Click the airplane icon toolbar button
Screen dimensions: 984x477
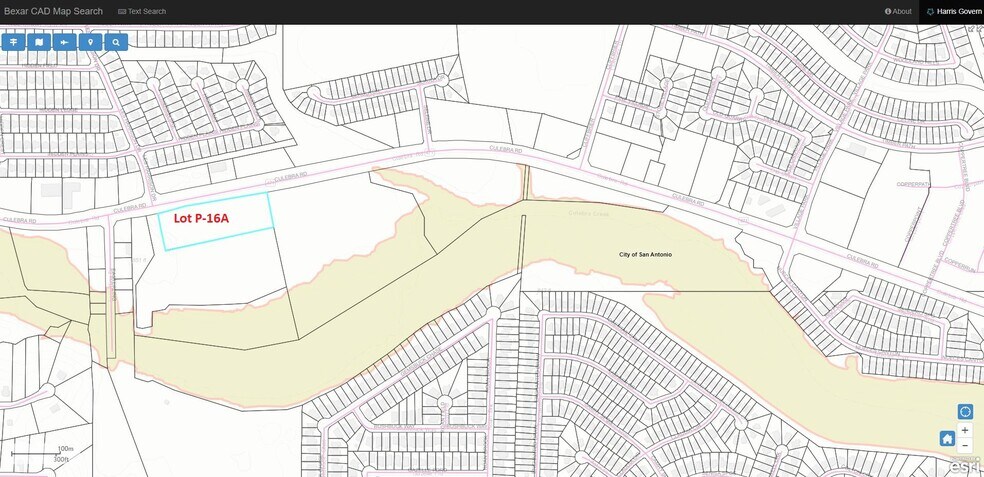[65, 42]
